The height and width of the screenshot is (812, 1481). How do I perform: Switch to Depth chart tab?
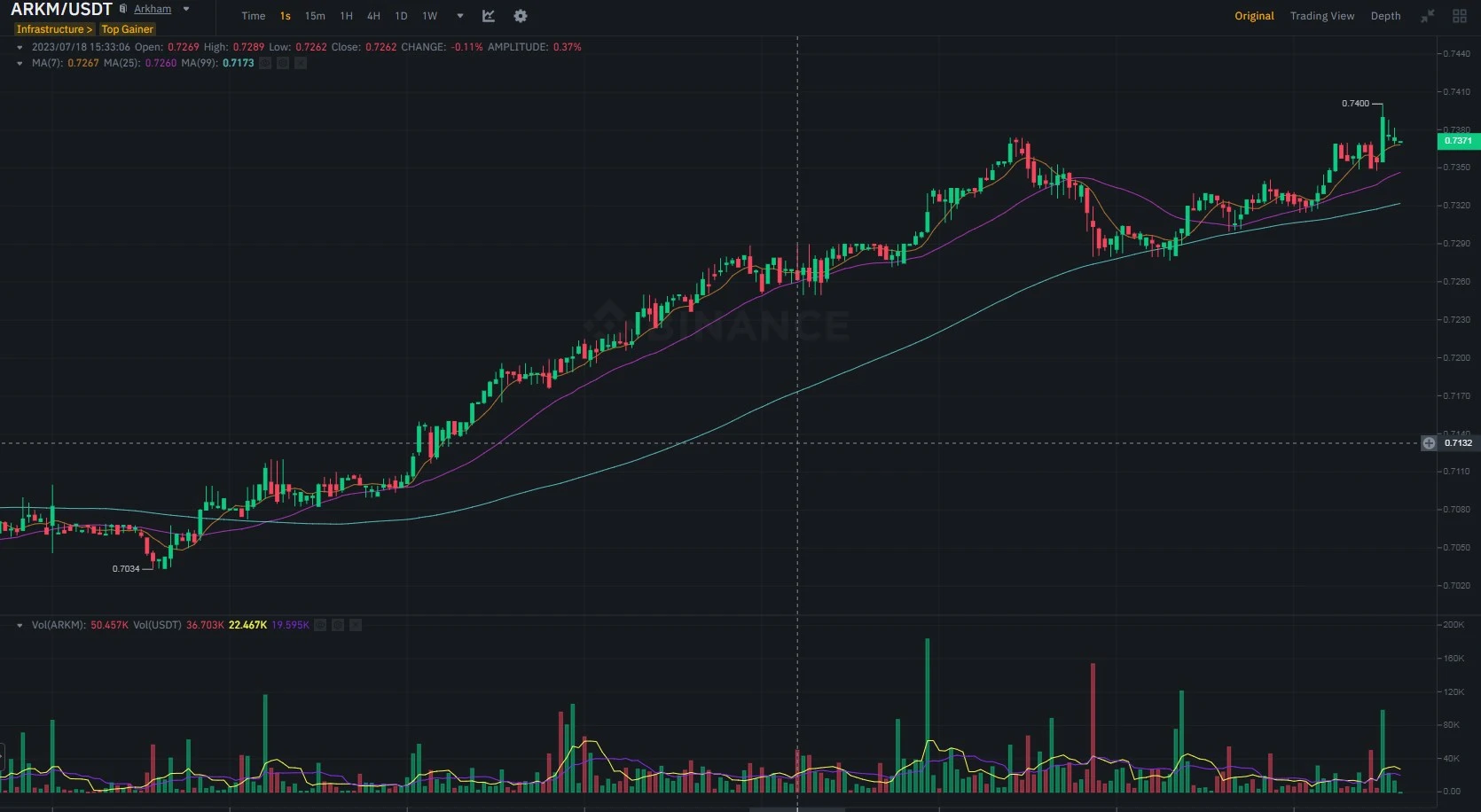point(1385,16)
